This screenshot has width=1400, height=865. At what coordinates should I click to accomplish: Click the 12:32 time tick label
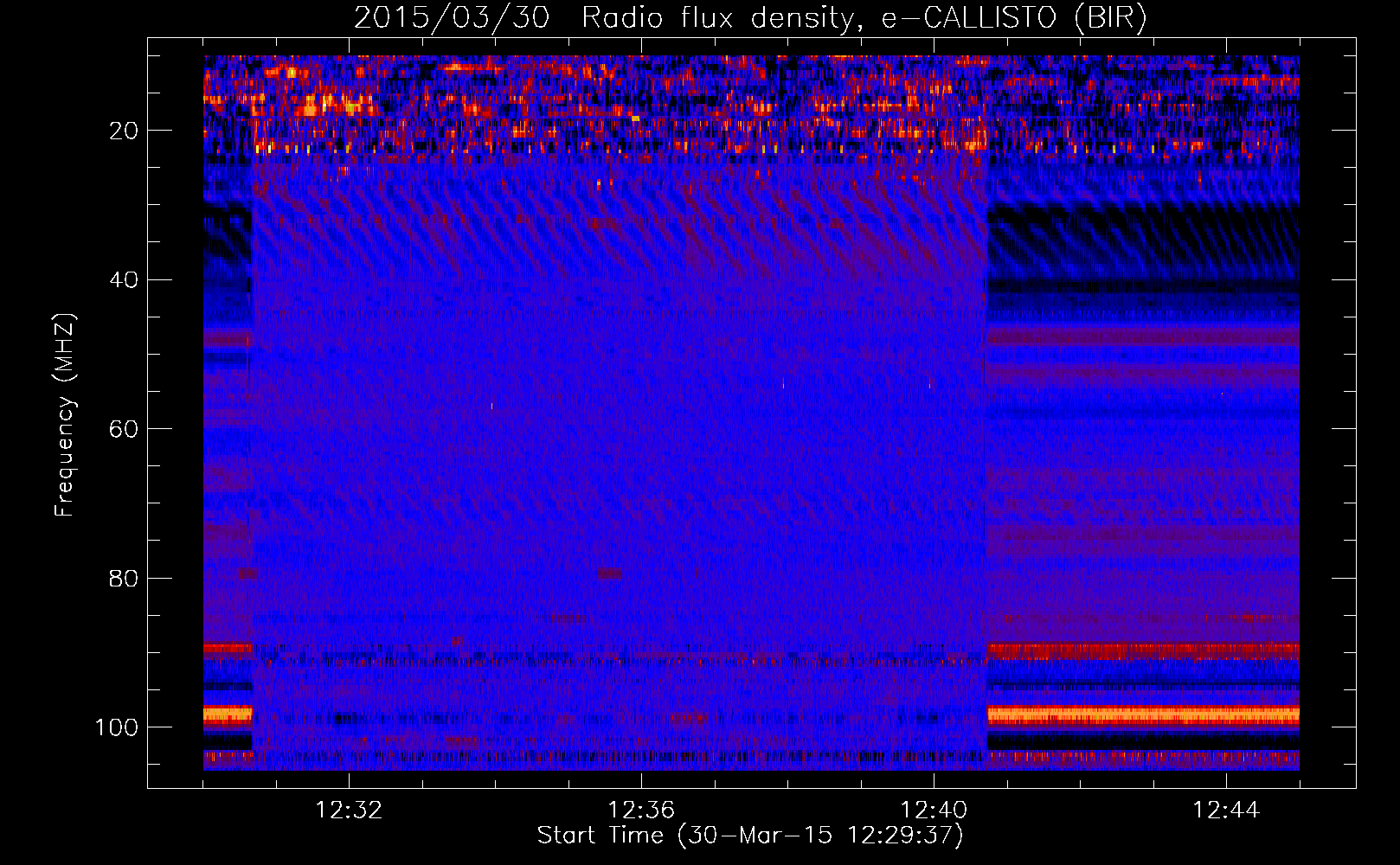tap(349, 811)
